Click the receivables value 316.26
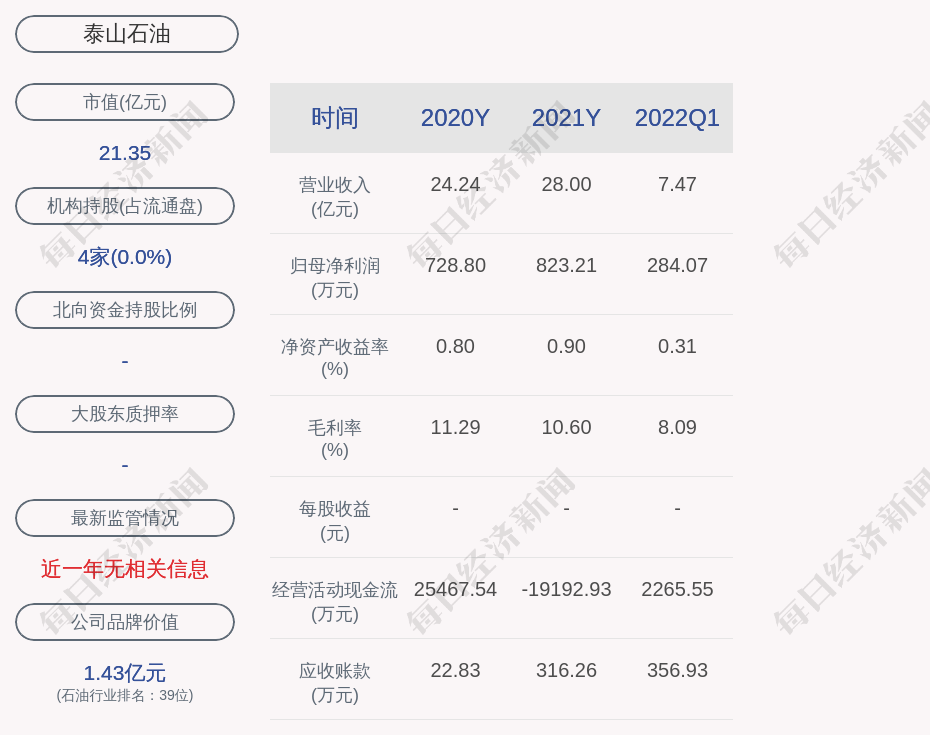930x735 pixels. (566, 670)
